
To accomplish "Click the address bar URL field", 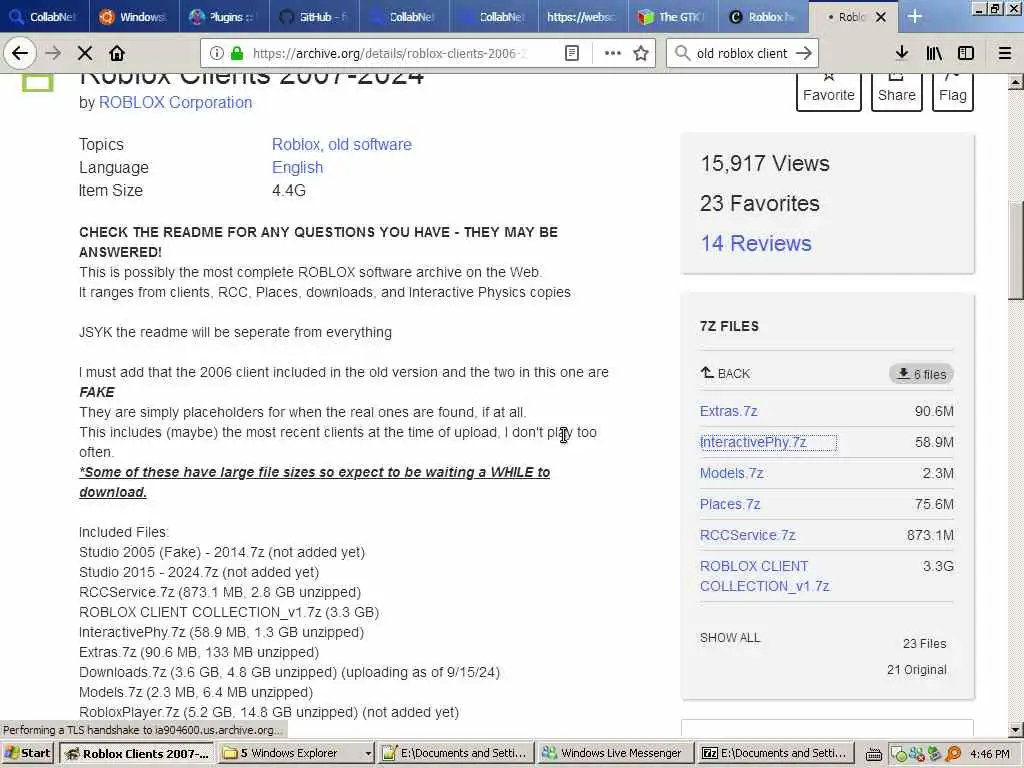I will [389, 53].
